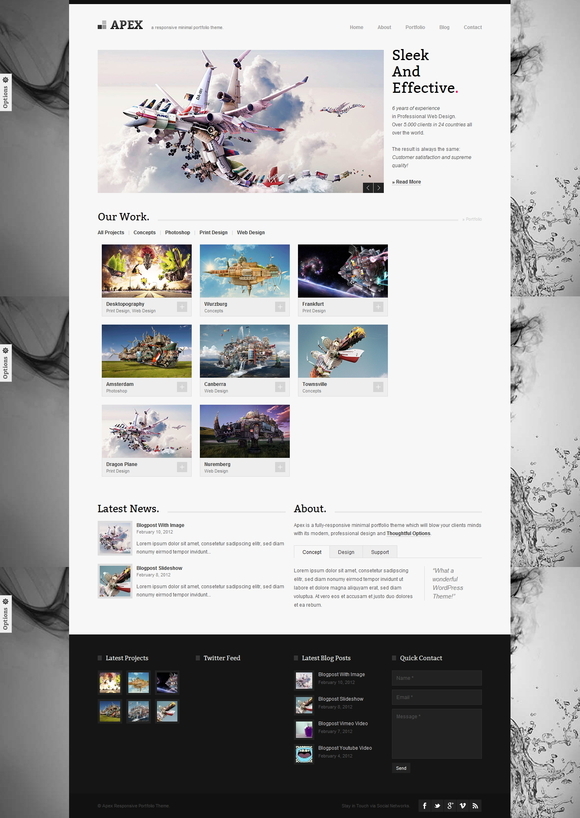Viewport: 580px width, 818px height.
Task: Open the Twitter social icon in footer
Action: [437, 805]
